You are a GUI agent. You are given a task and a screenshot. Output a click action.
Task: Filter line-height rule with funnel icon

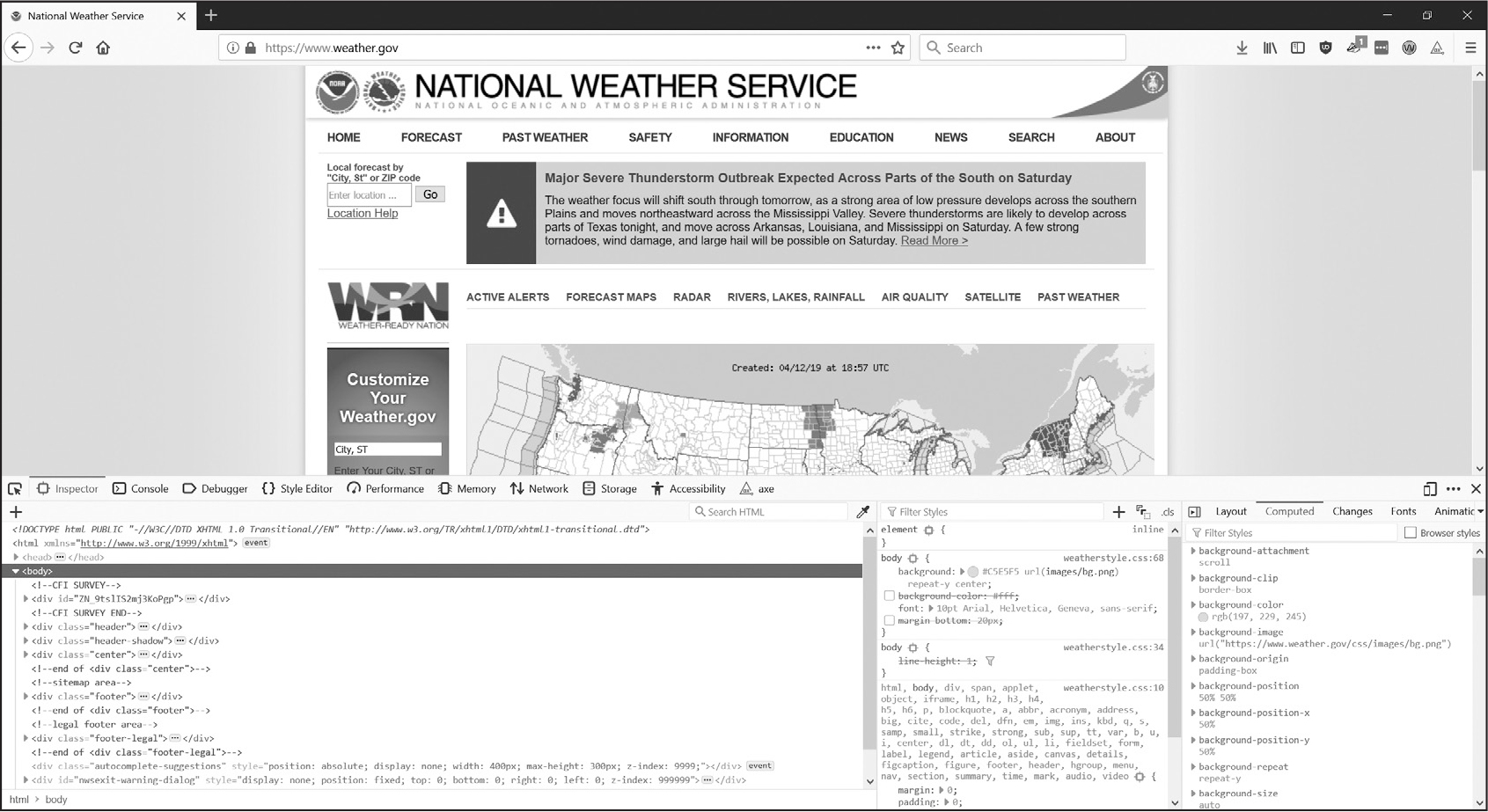(x=990, y=661)
